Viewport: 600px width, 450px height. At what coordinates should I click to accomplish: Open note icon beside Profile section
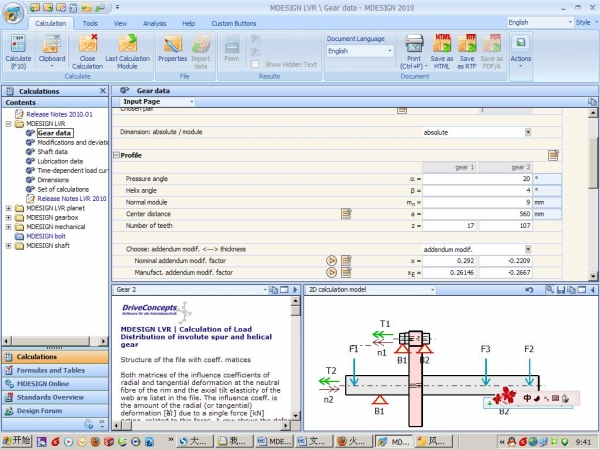(553, 155)
